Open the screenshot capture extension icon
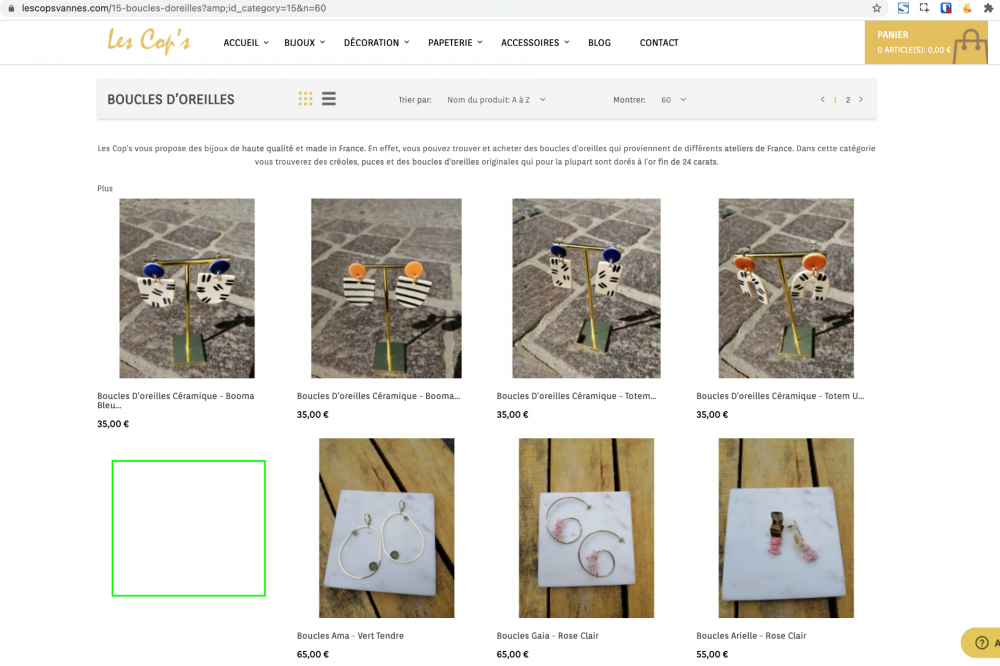This screenshot has width=1000, height=666. [924, 8]
